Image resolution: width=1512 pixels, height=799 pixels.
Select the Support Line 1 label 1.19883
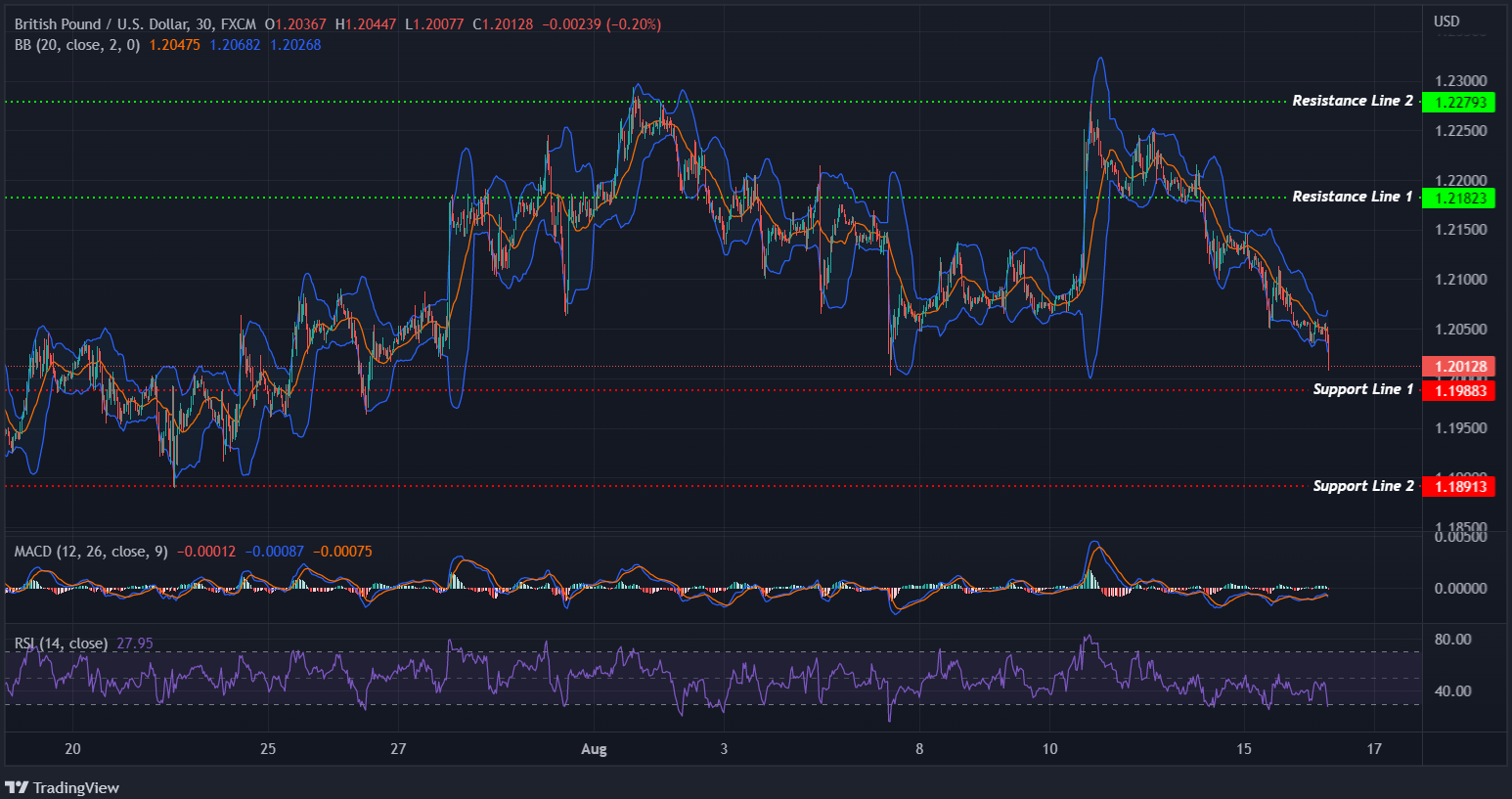pyautogui.click(x=1459, y=390)
